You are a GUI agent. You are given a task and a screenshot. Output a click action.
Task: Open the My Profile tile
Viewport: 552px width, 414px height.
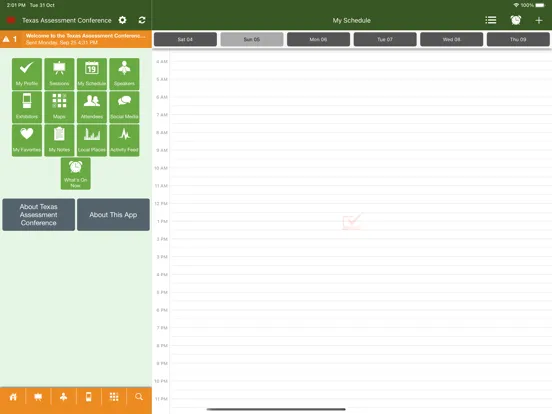click(27, 74)
